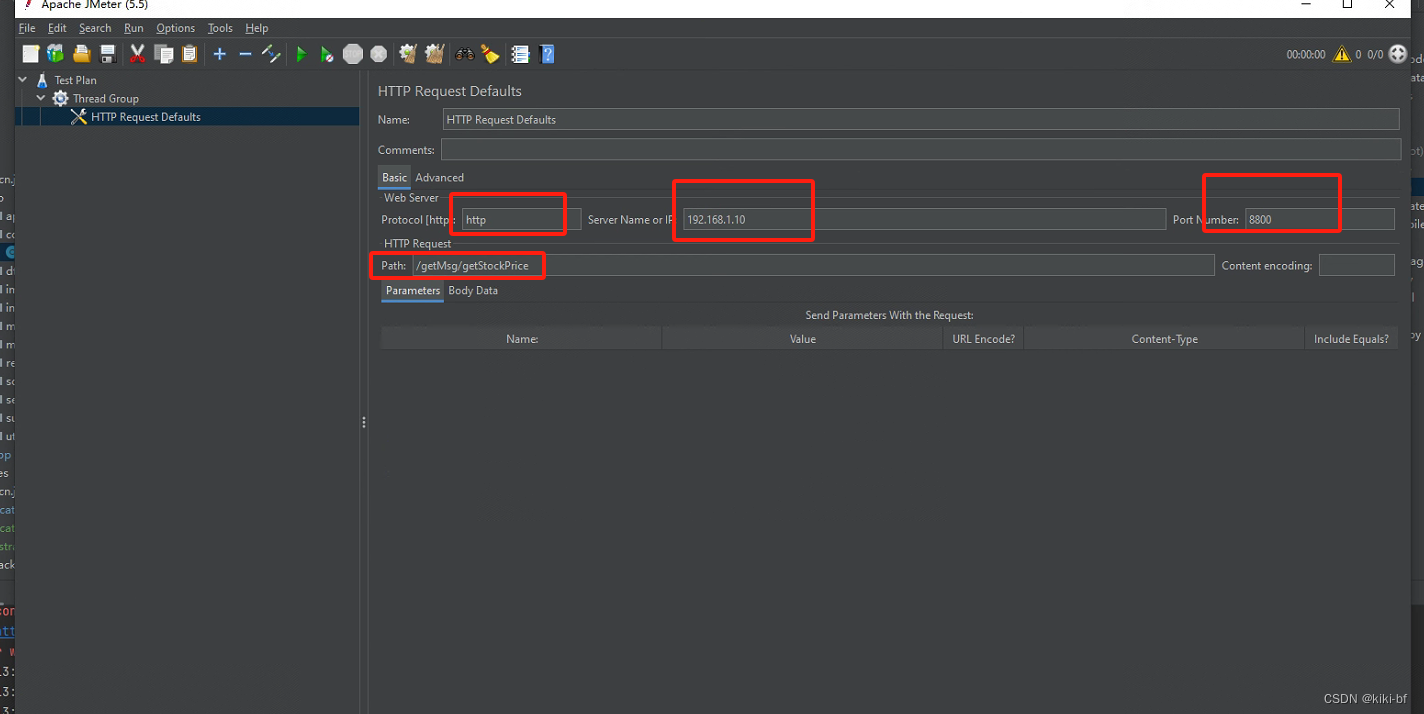
Task: Click the Stop test icon
Action: click(353, 54)
